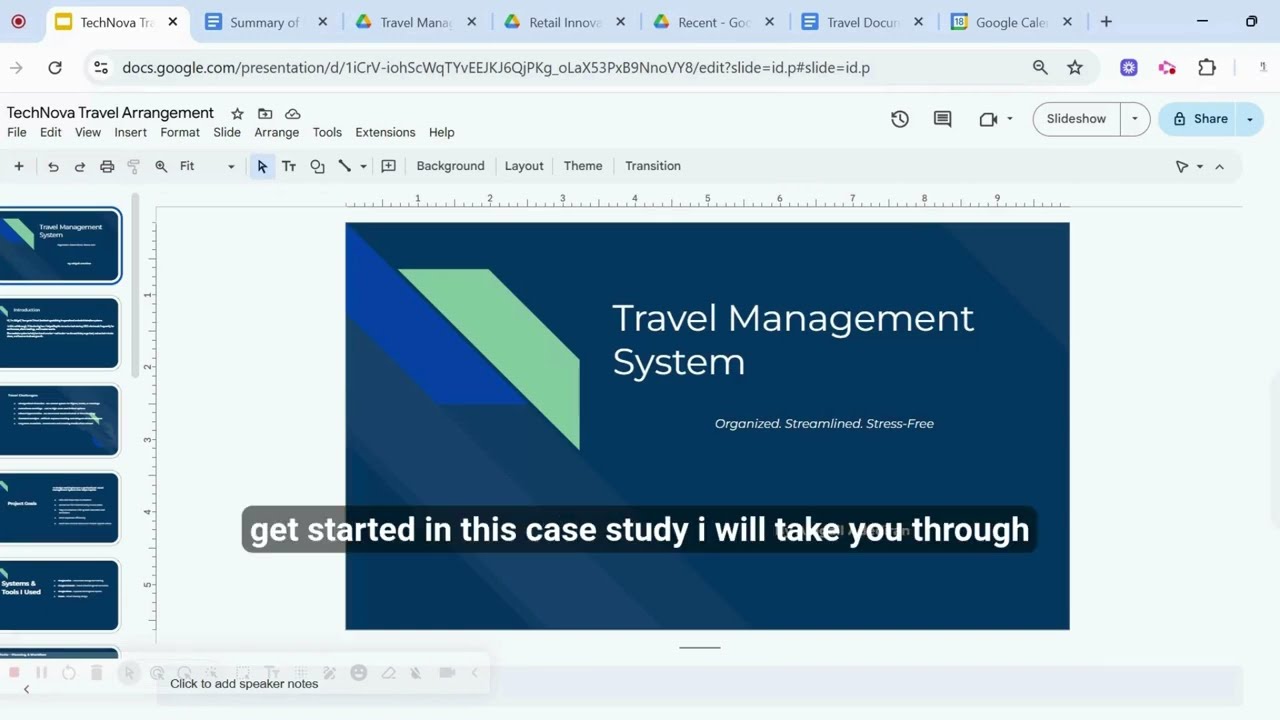Click the site info icon in the address bar
Image resolution: width=1280 pixels, height=720 pixels.
[x=100, y=68]
